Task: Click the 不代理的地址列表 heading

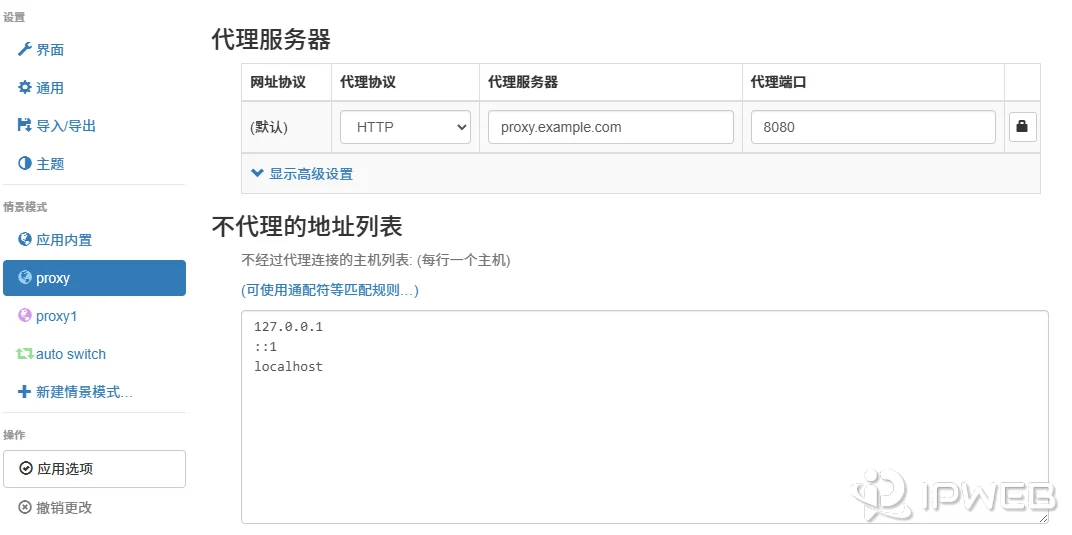Action: [307, 226]
